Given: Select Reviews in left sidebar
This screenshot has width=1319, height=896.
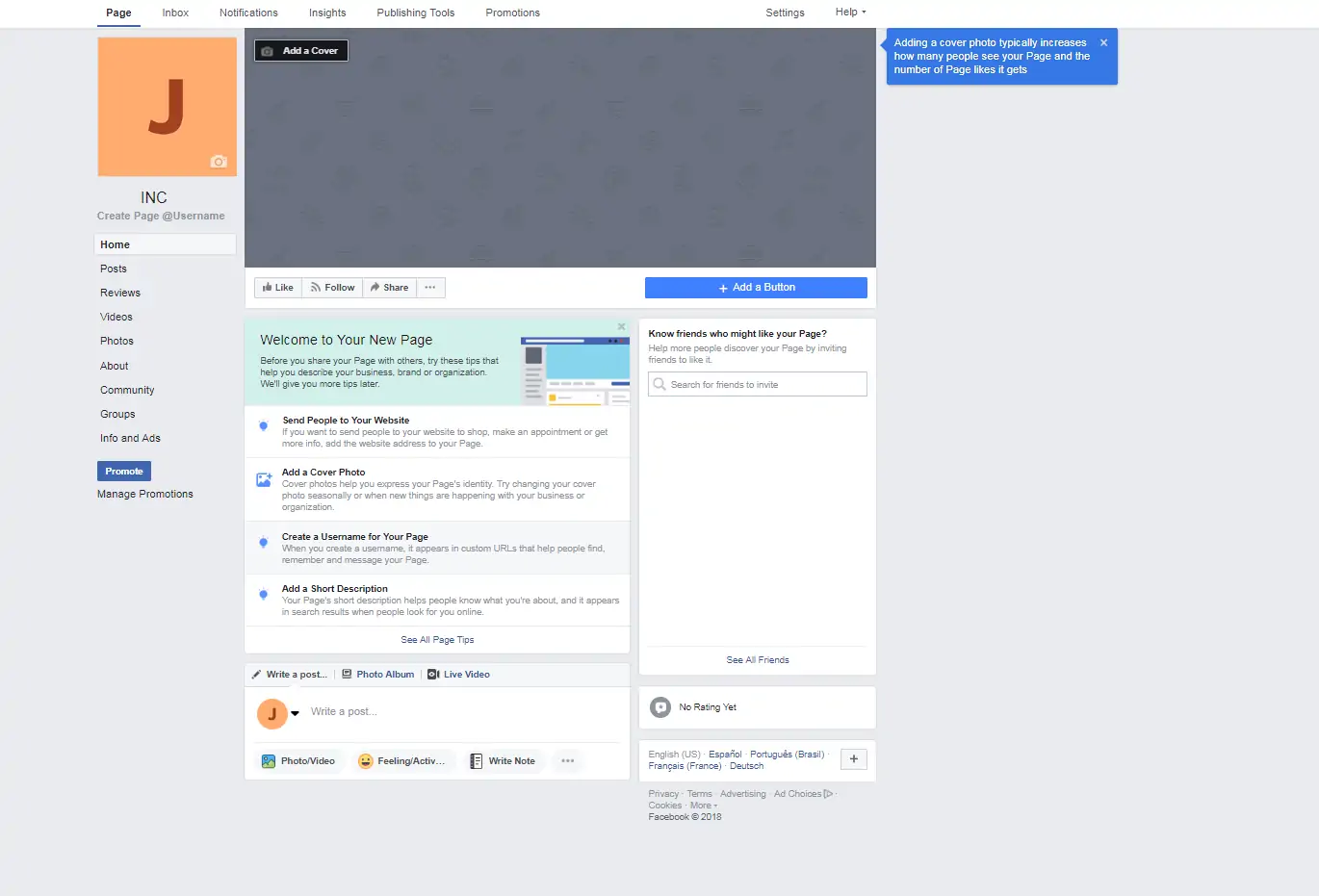Looking at the screenshot, I should (120, 294).
